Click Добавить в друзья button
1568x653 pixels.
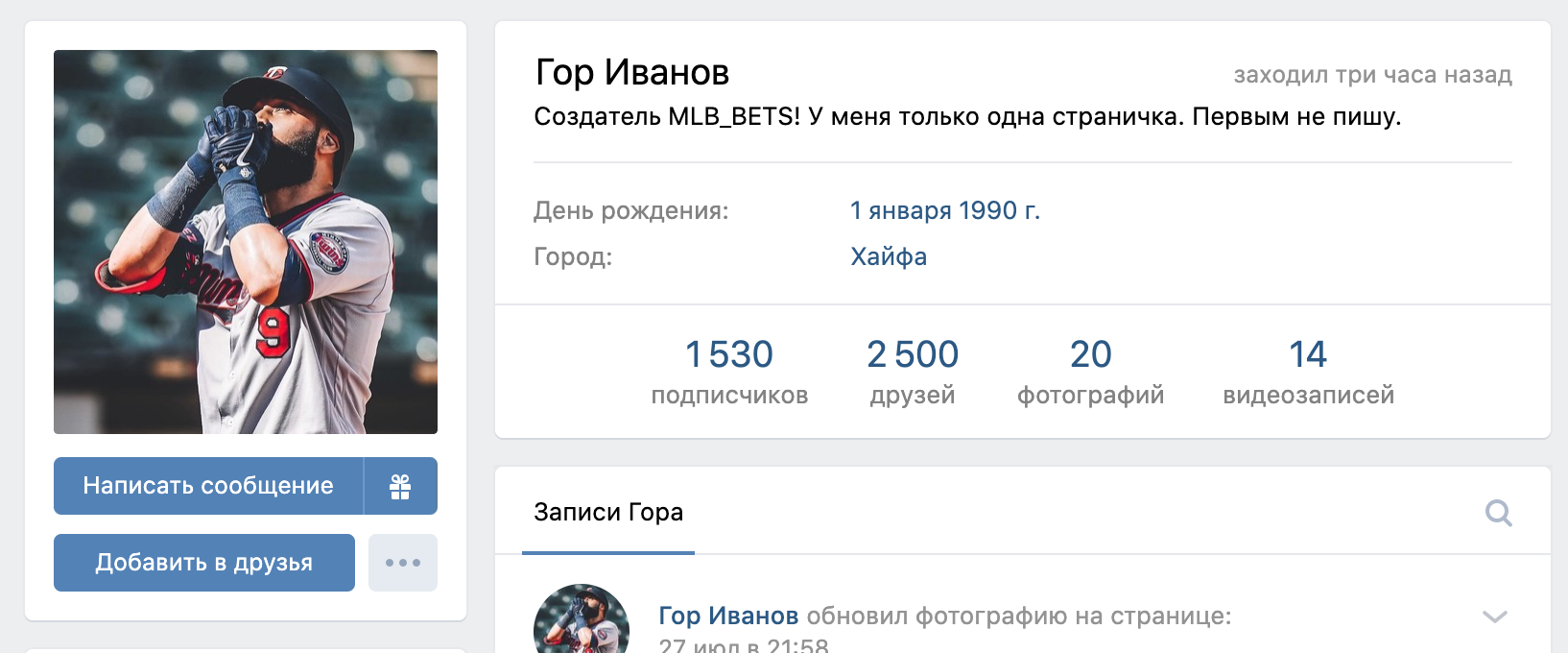(204, 563)
